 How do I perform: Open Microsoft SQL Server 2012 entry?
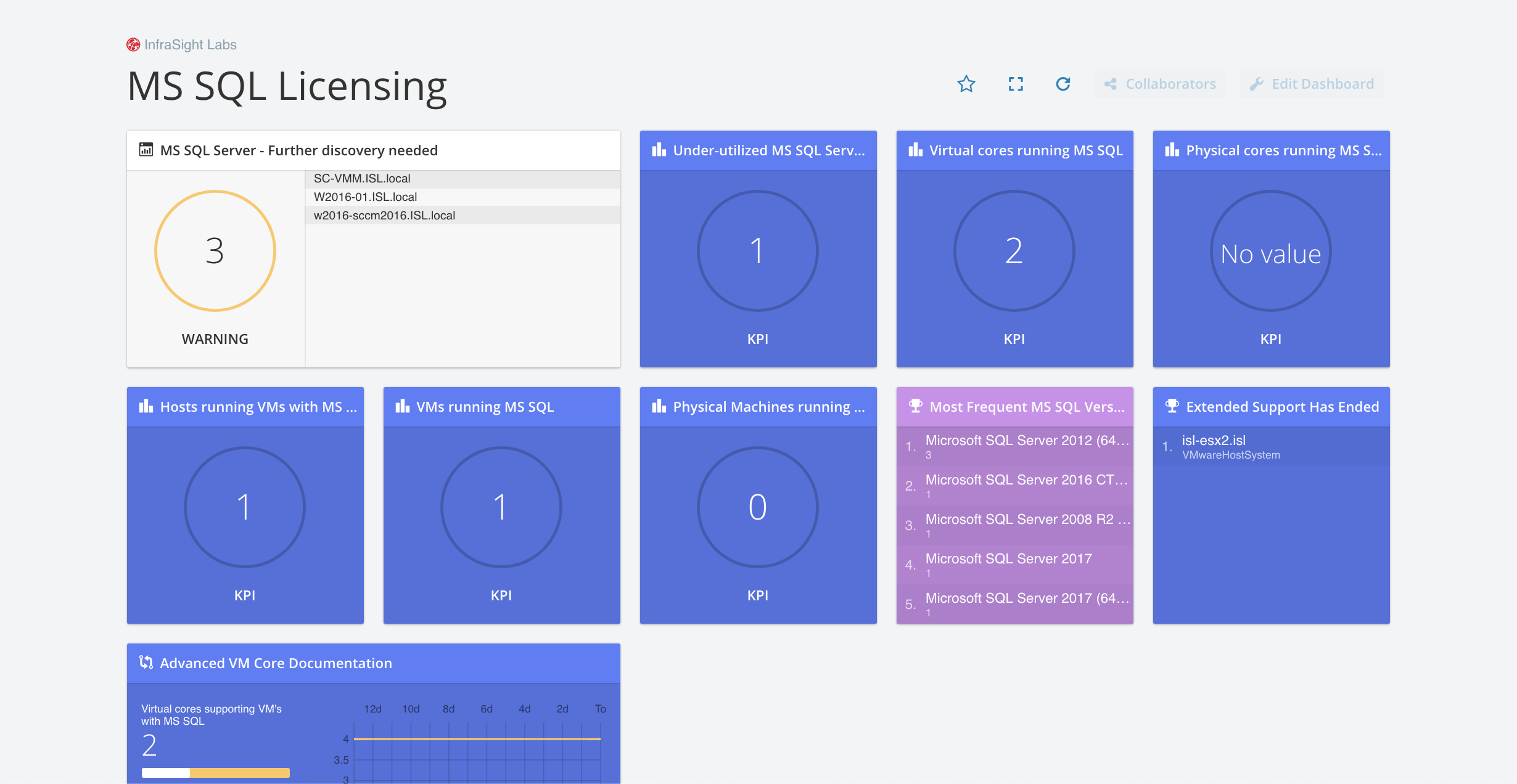1015,446
